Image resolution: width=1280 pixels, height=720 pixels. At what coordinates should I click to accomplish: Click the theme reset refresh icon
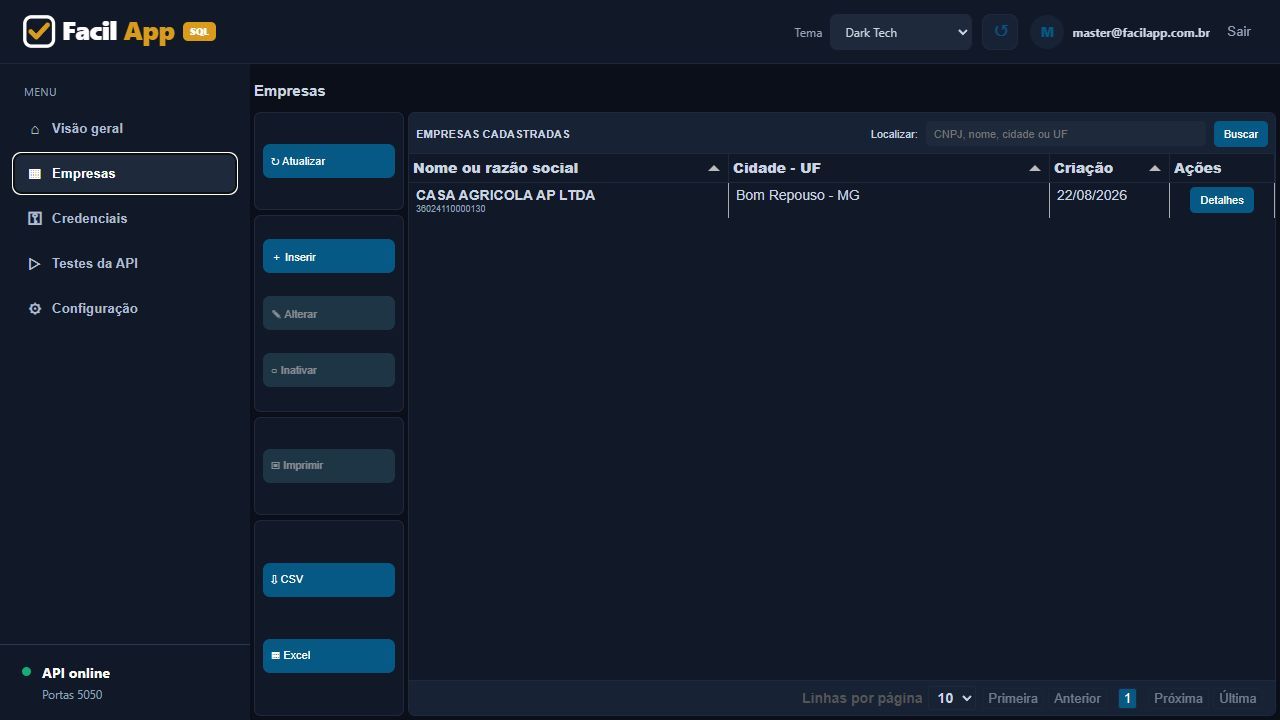1000,32
